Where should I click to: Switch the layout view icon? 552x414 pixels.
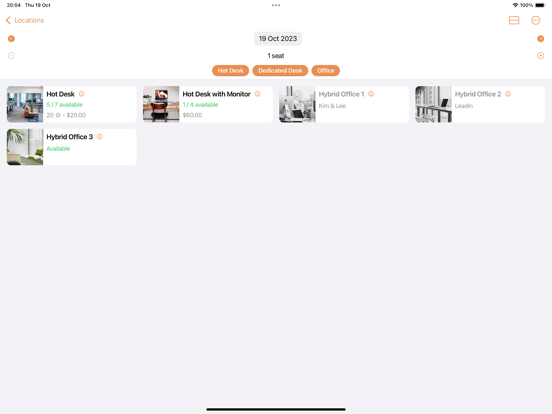pos(514,20)
